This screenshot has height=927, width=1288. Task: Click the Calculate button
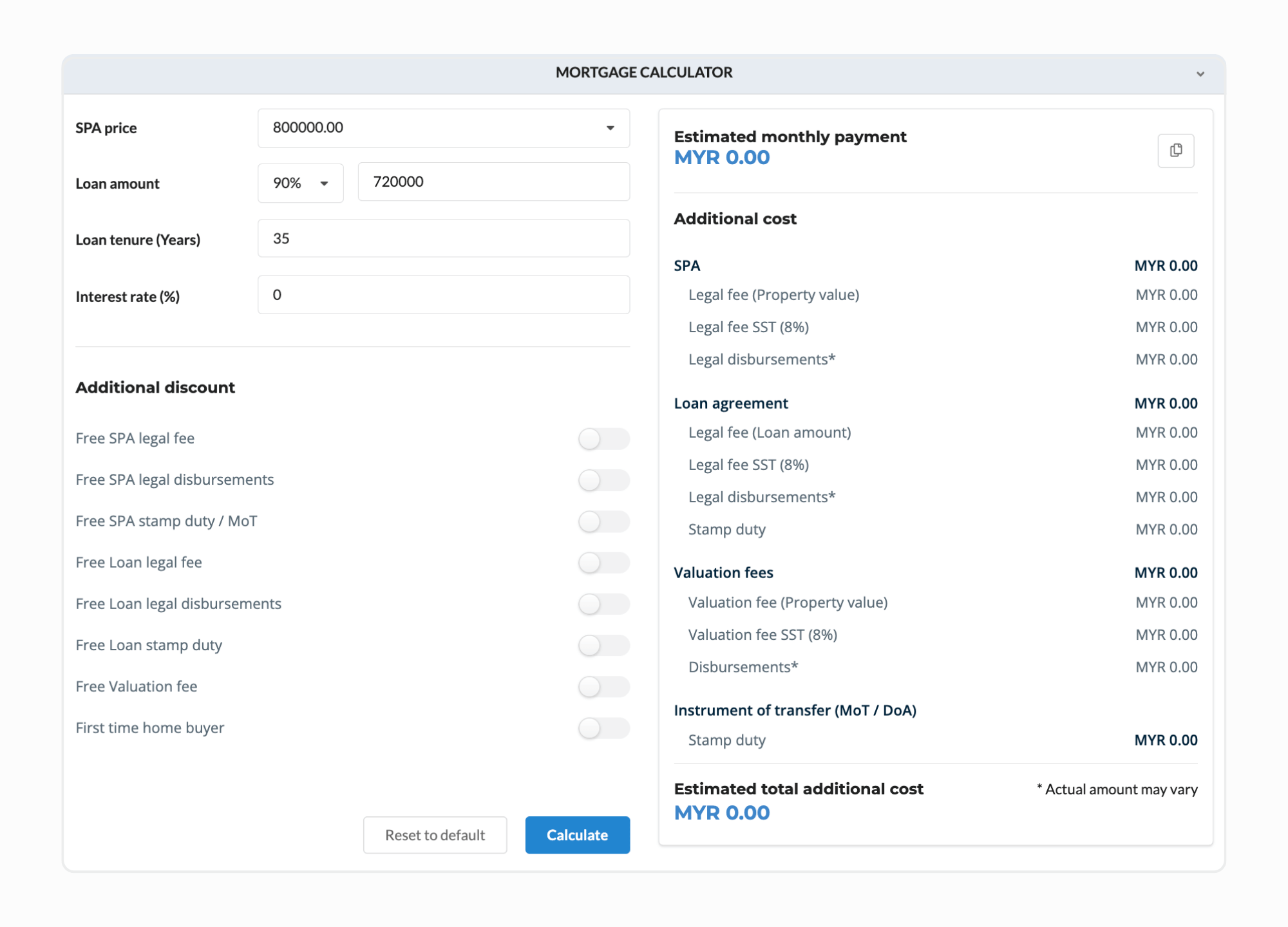(578, 835)
